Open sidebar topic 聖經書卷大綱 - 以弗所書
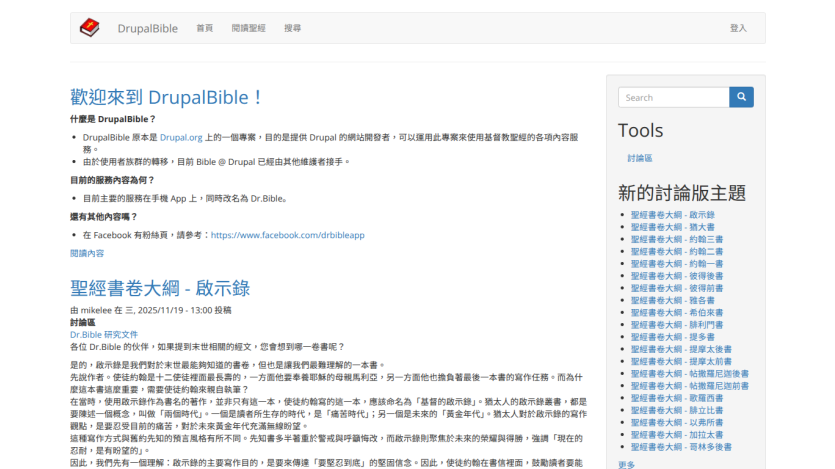 (x=677, y=423)
